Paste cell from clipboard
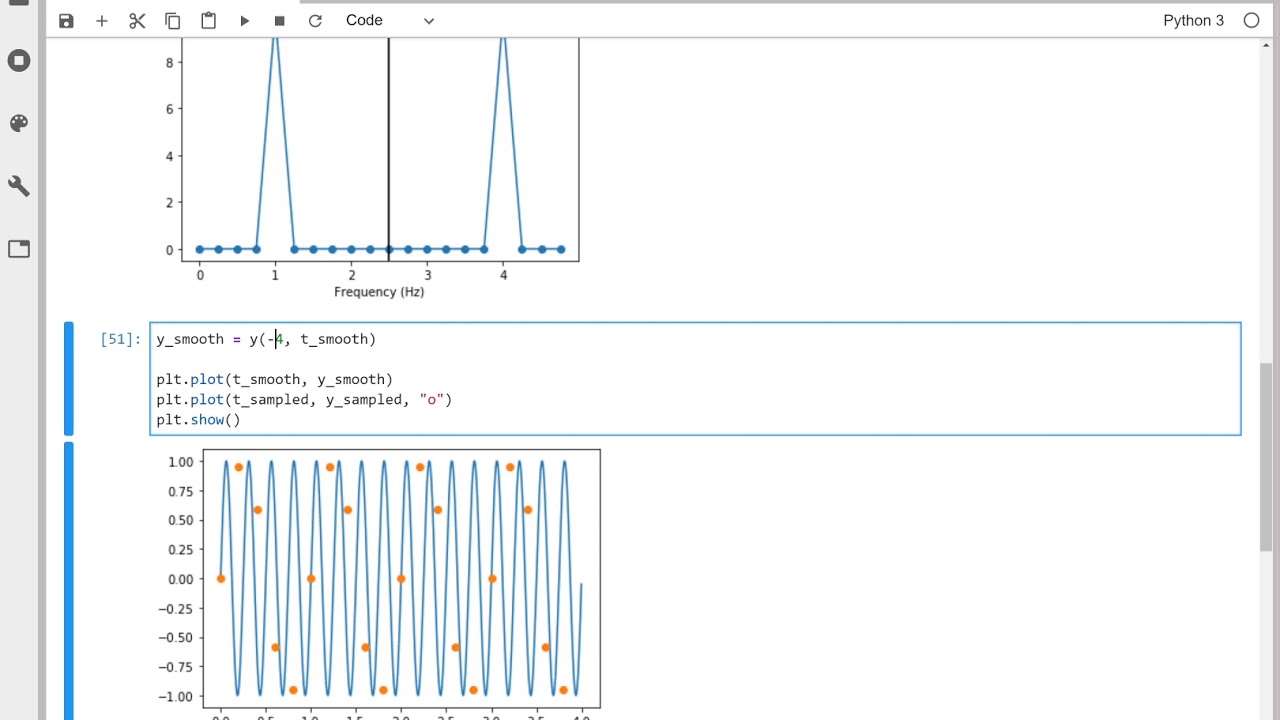 [208, 20]
